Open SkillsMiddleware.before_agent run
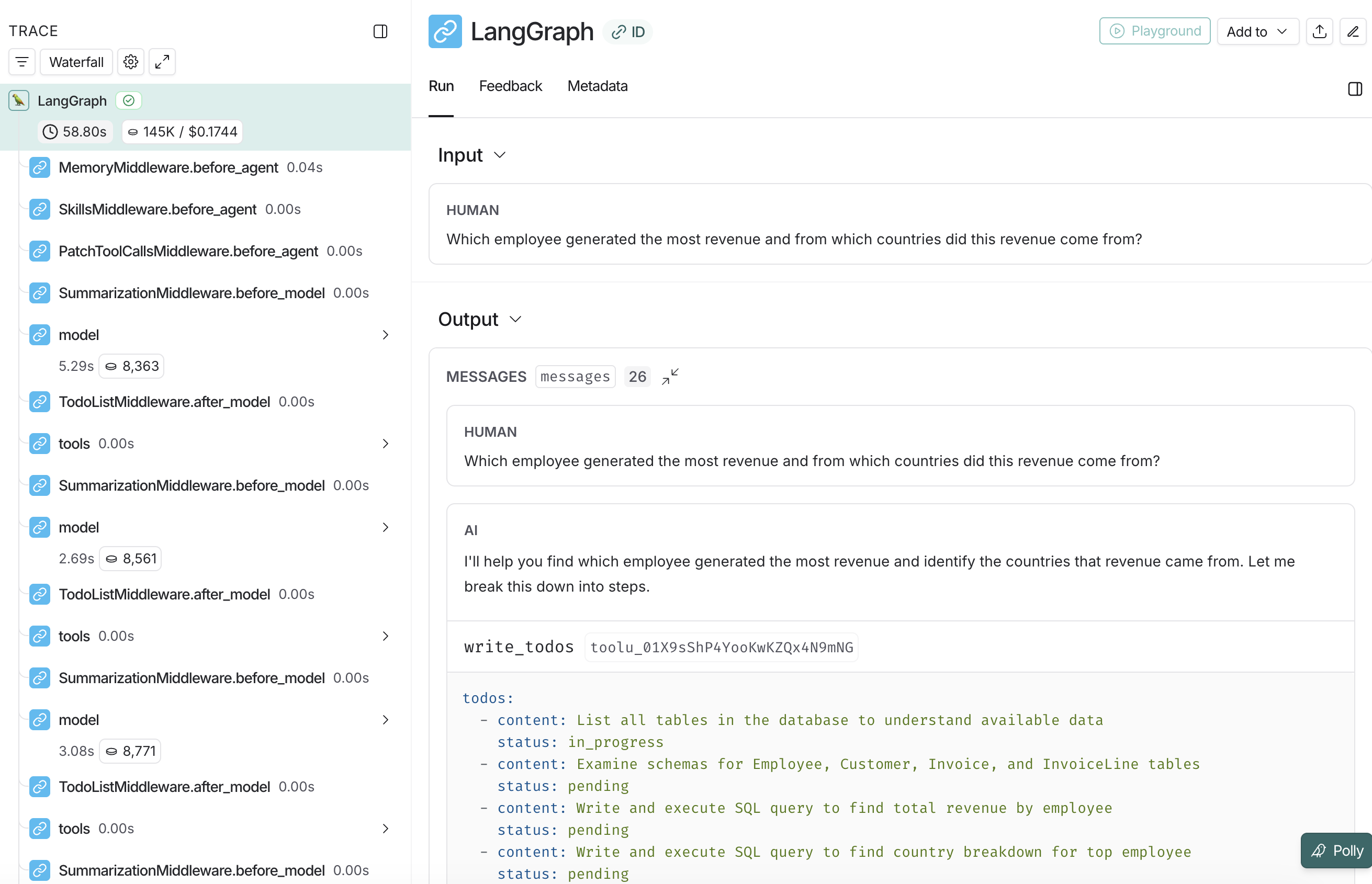 [158, 209]
